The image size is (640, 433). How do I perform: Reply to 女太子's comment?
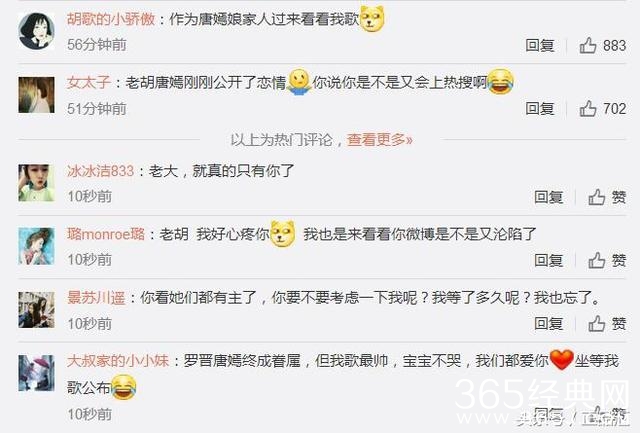tap(540, 109)
